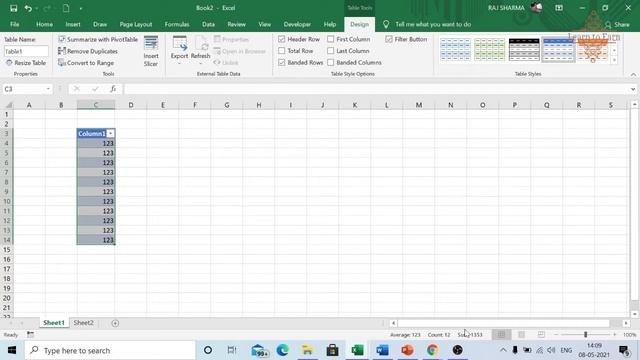Open Microsoft Edge from taskbar
This screenshot has width=640, height=360.
[282, 350]
